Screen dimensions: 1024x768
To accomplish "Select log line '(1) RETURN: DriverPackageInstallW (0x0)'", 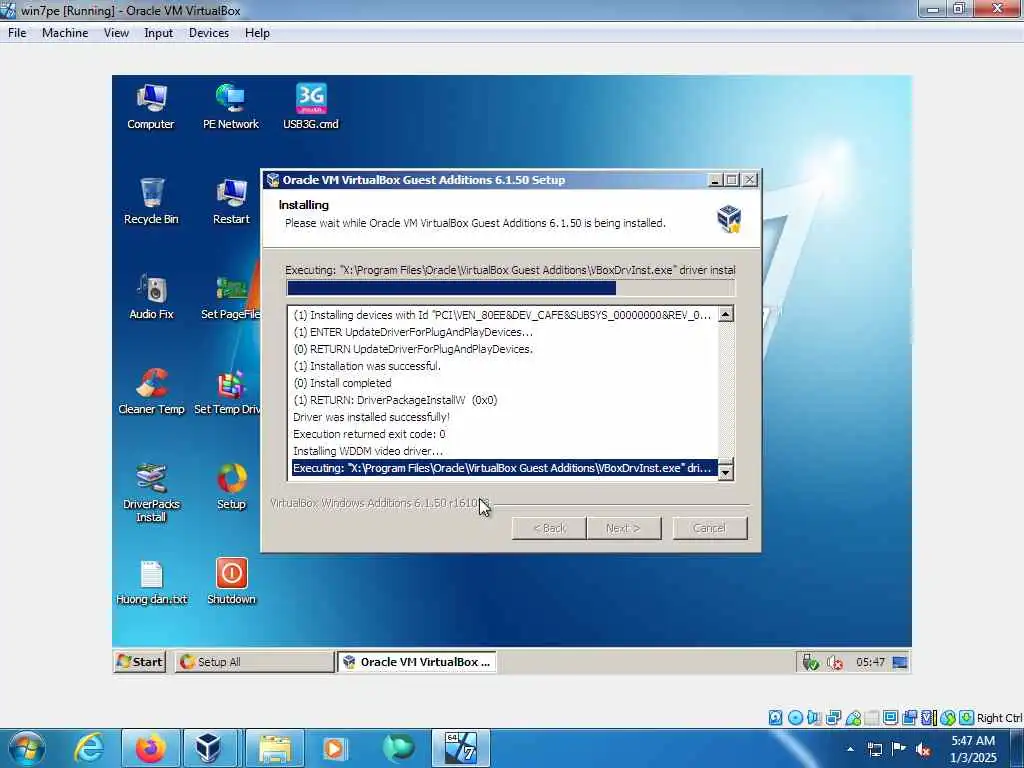I will 395,400.
